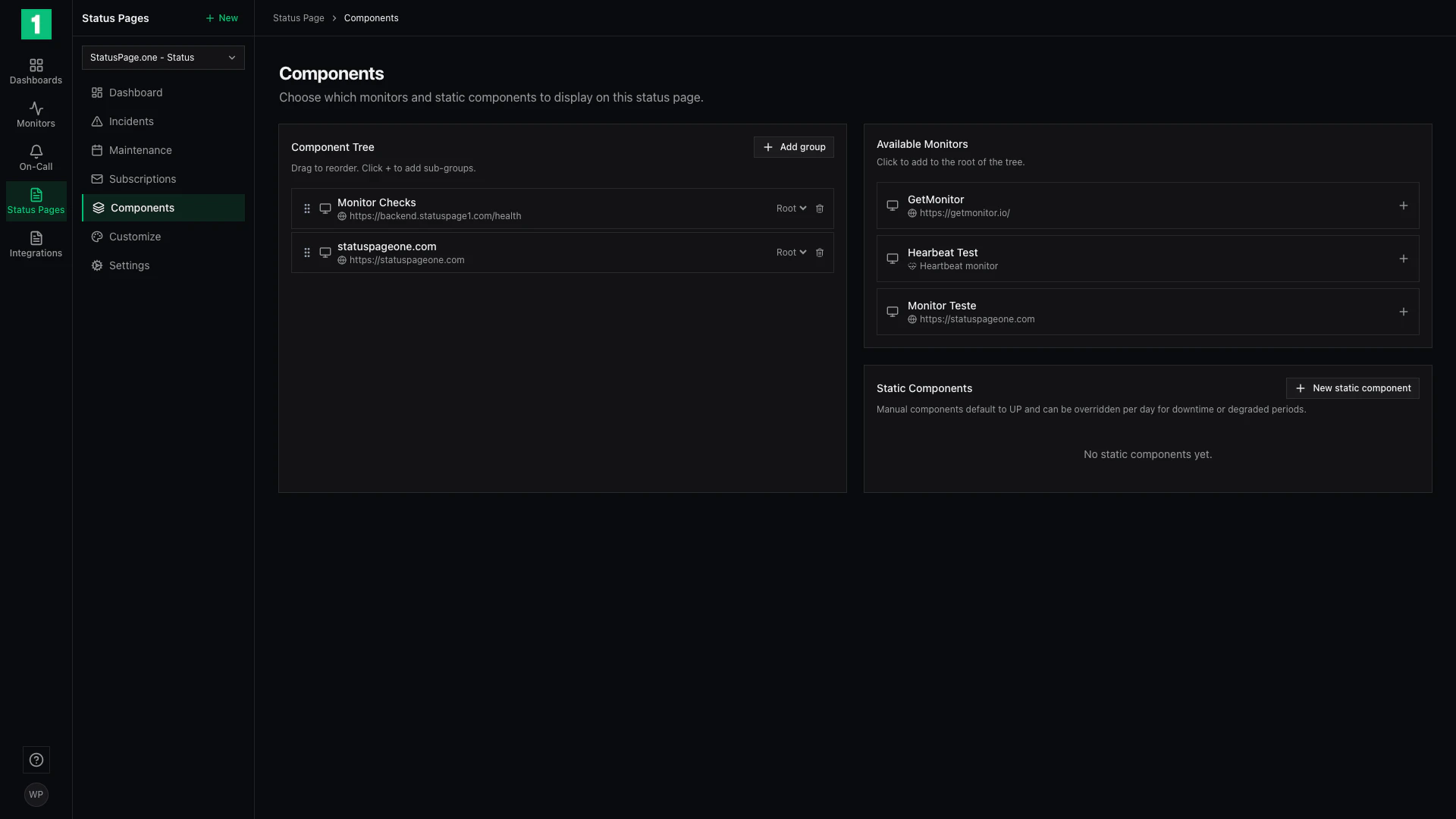Click the Status Page breadcrumb link
Image resolution: width=1456 pixels, height=819 pixels.
click(x=298, y=18)
